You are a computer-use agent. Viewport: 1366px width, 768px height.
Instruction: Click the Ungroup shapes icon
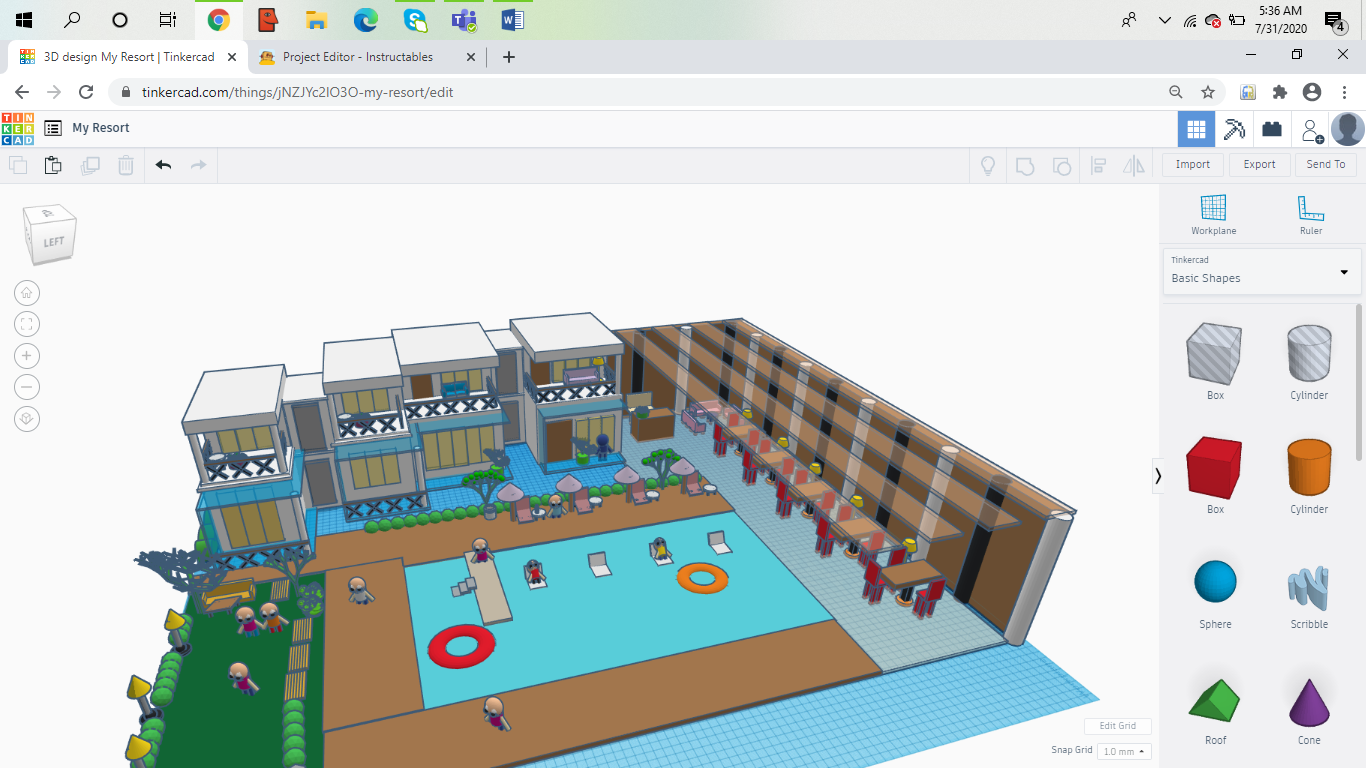pyautogui.click(x=1061, y=165)
